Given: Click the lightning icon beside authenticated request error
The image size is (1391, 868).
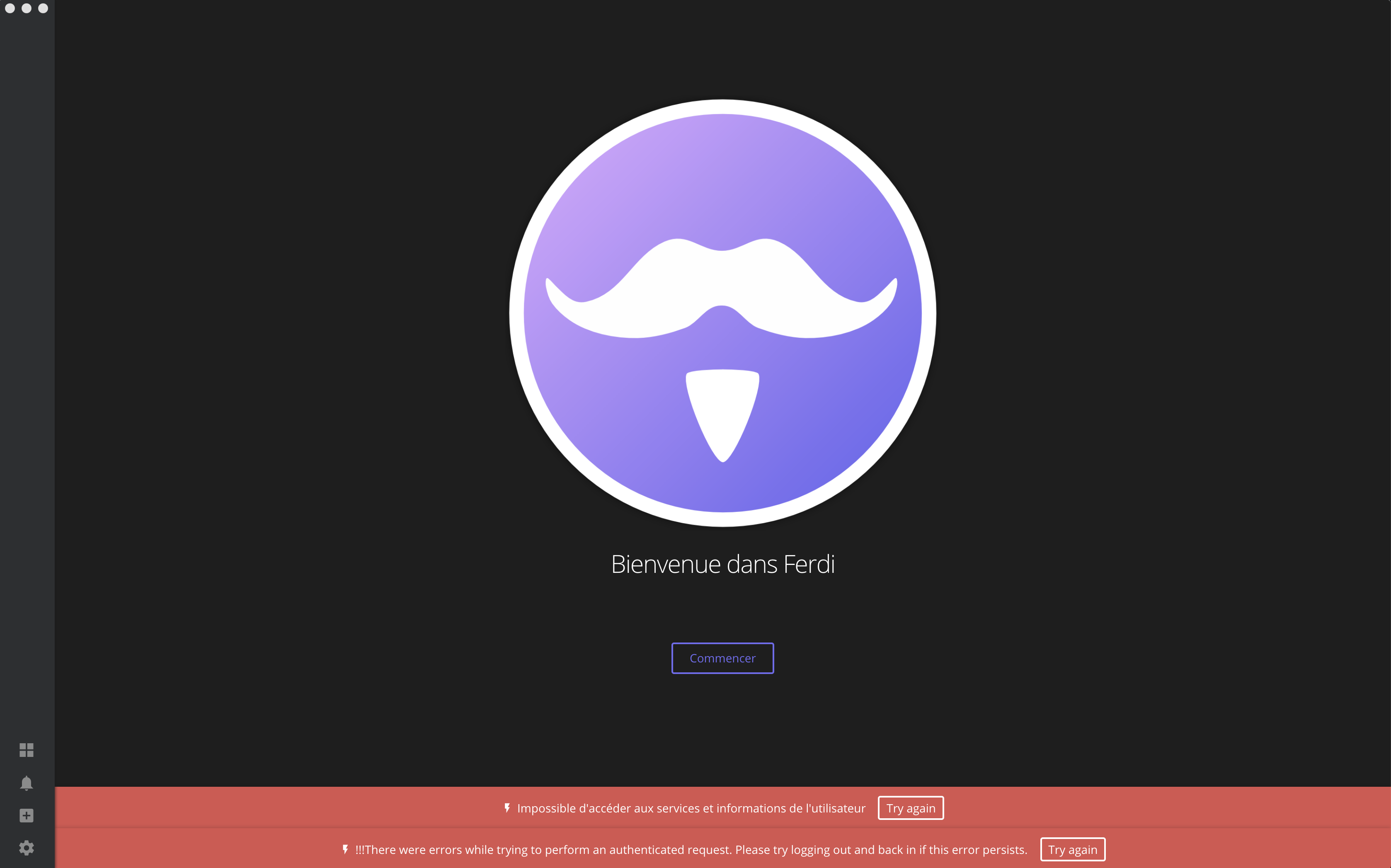Looking at the screenshot, I should click(x=345, y=850).
